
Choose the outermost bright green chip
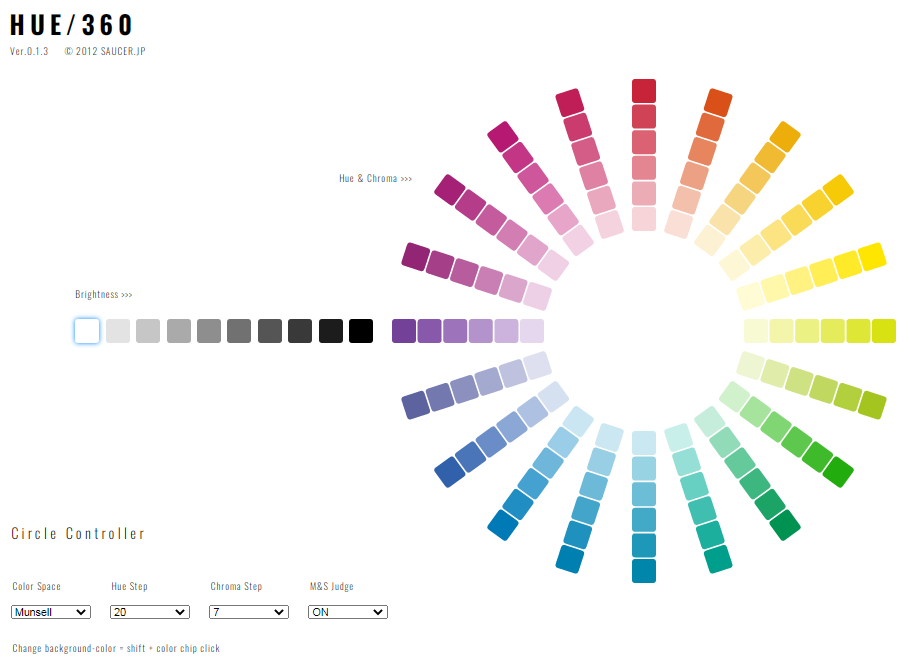tap(838, 472)
